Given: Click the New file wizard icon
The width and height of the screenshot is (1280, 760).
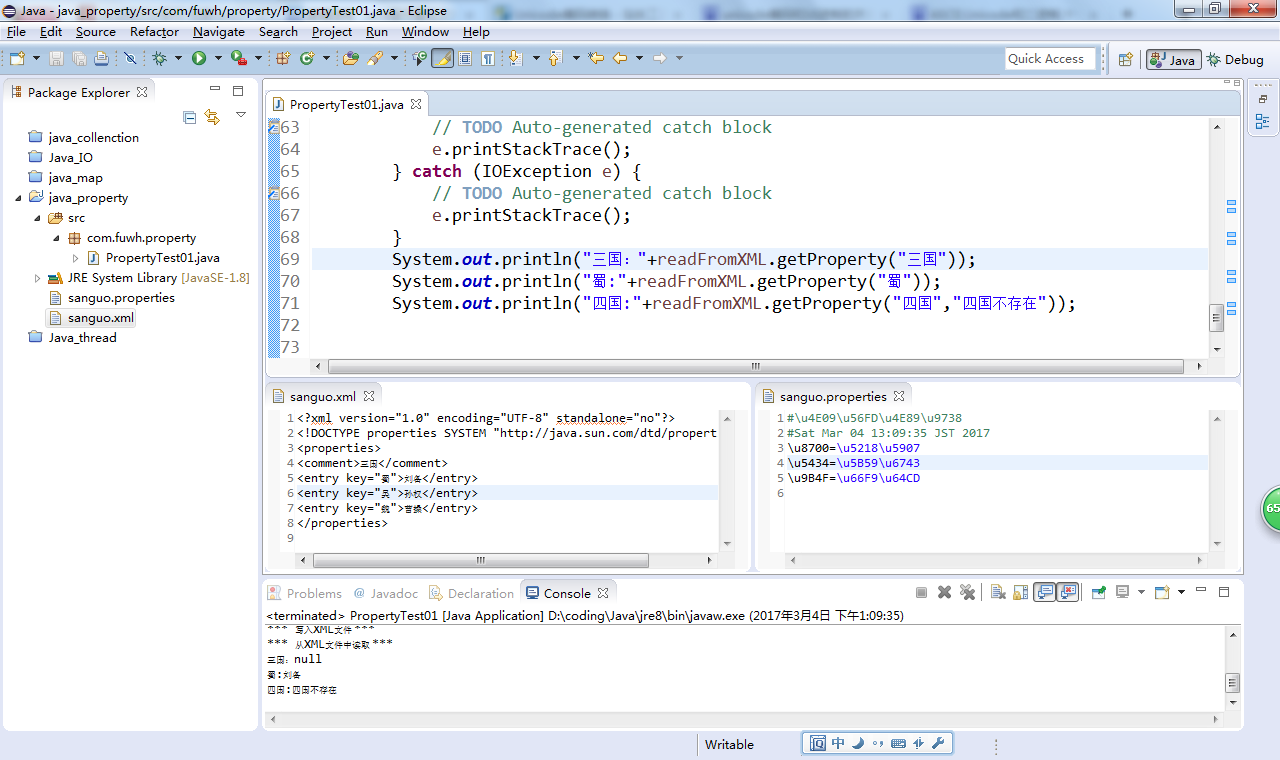Looking at the screenshot, I should pos(16,58).
